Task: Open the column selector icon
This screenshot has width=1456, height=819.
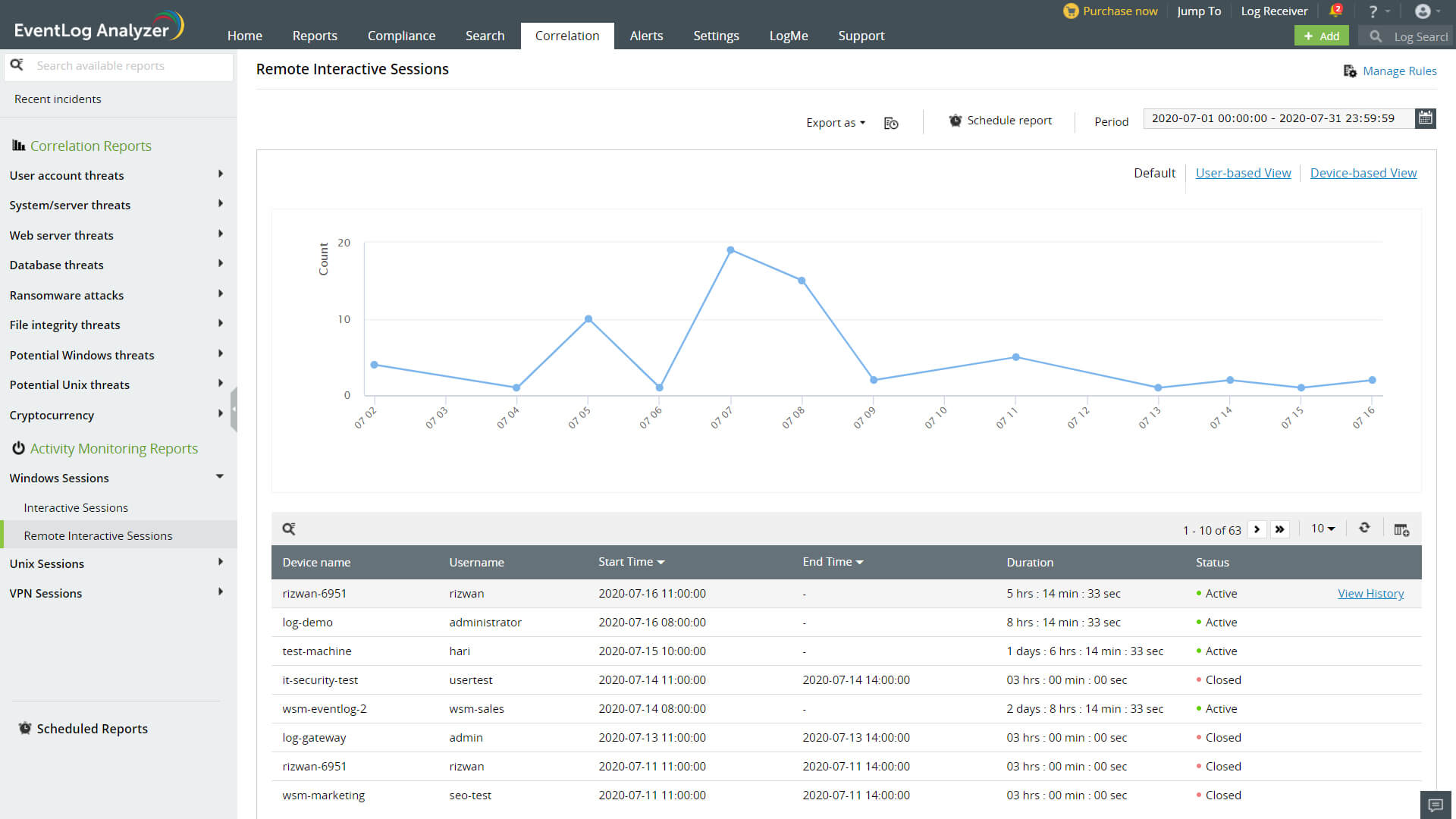Action: pos(1401,529)
